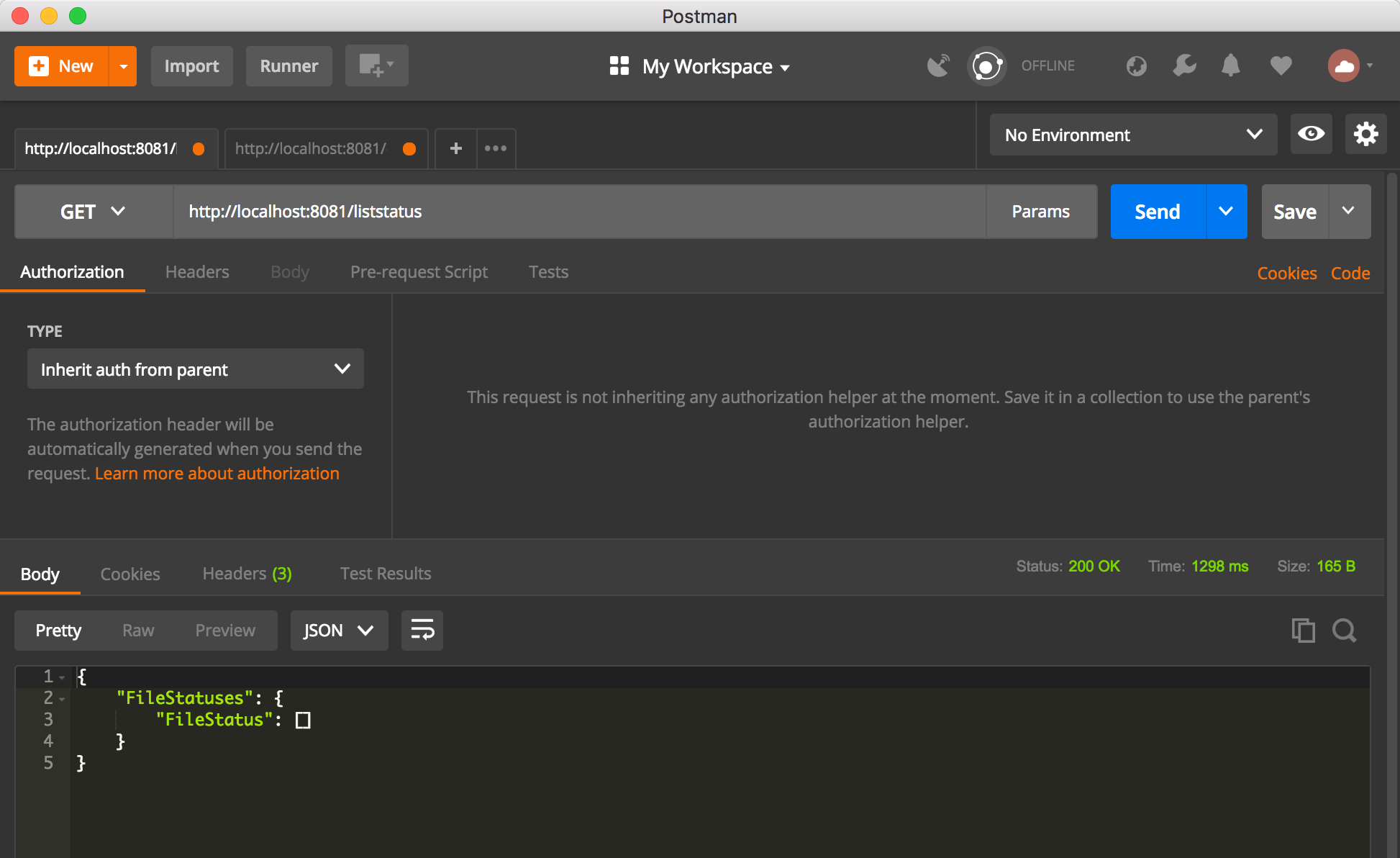The image size is (1400, 858).
Task: Collapse the FileStatuses fold arrow on line 2
Action: pyautogui.click(x=63, y=699)
